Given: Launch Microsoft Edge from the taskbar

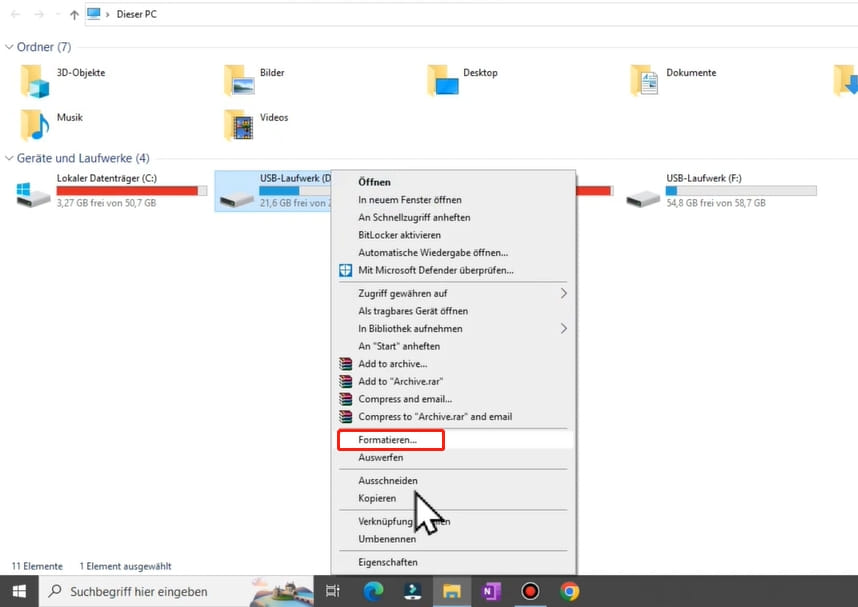Looking at the screenshot, I should [x=373, y=592].
